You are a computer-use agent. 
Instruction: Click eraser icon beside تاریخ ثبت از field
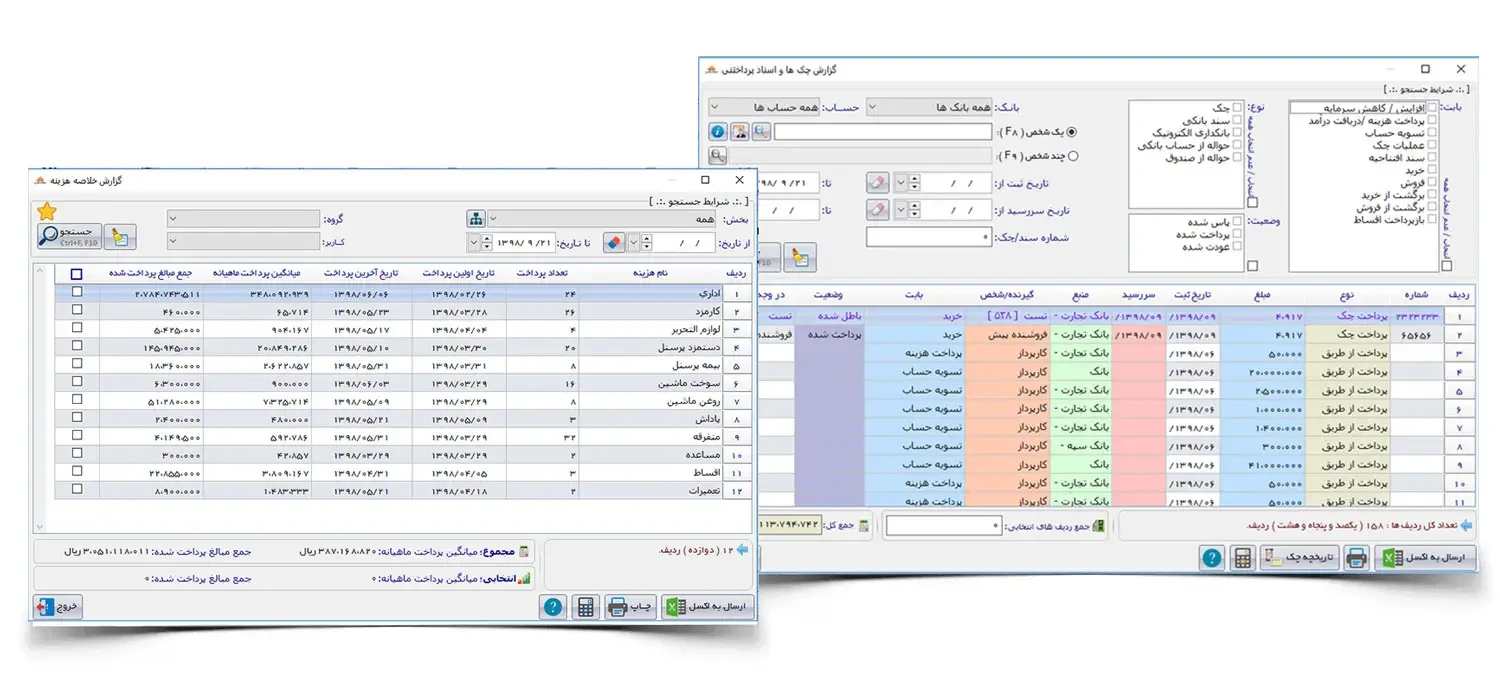876,183
